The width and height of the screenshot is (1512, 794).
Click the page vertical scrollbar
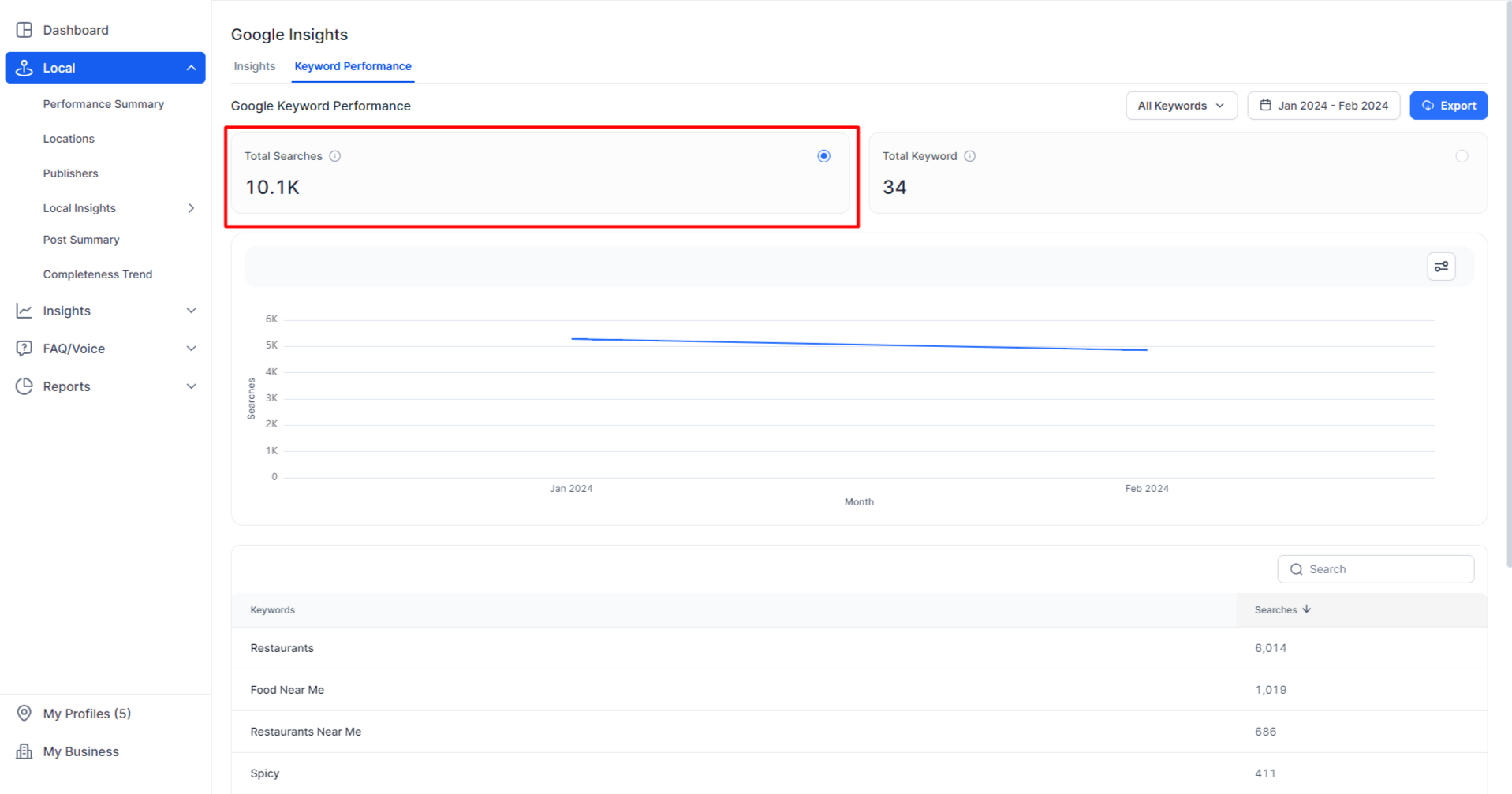(x=1508, y=284)
